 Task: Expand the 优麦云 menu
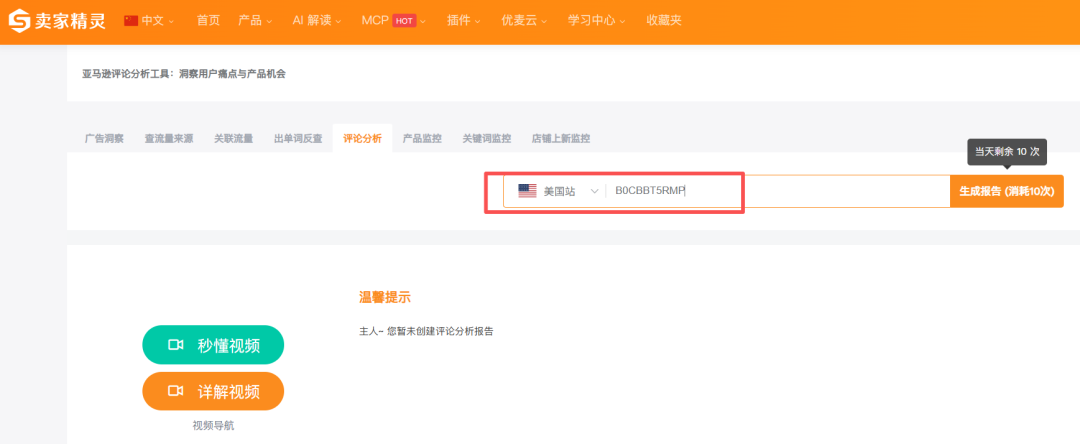(524, 21)
